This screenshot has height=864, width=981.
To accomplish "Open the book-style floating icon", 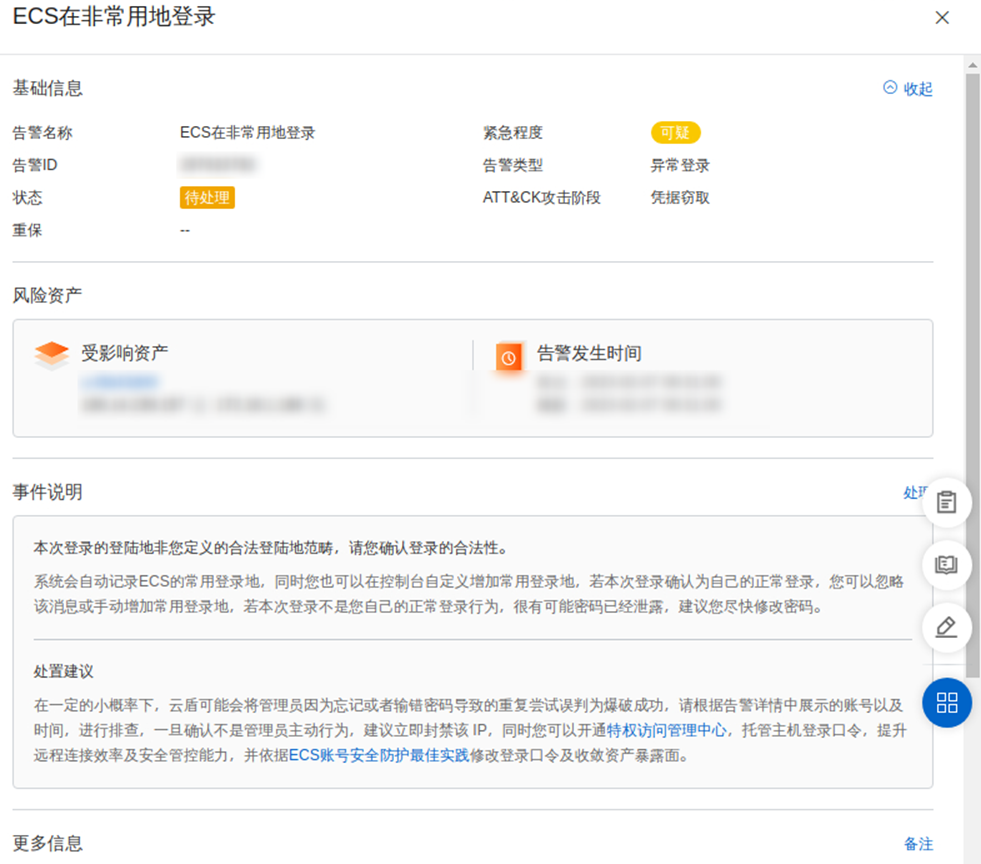I will click(x=946, y=564).
